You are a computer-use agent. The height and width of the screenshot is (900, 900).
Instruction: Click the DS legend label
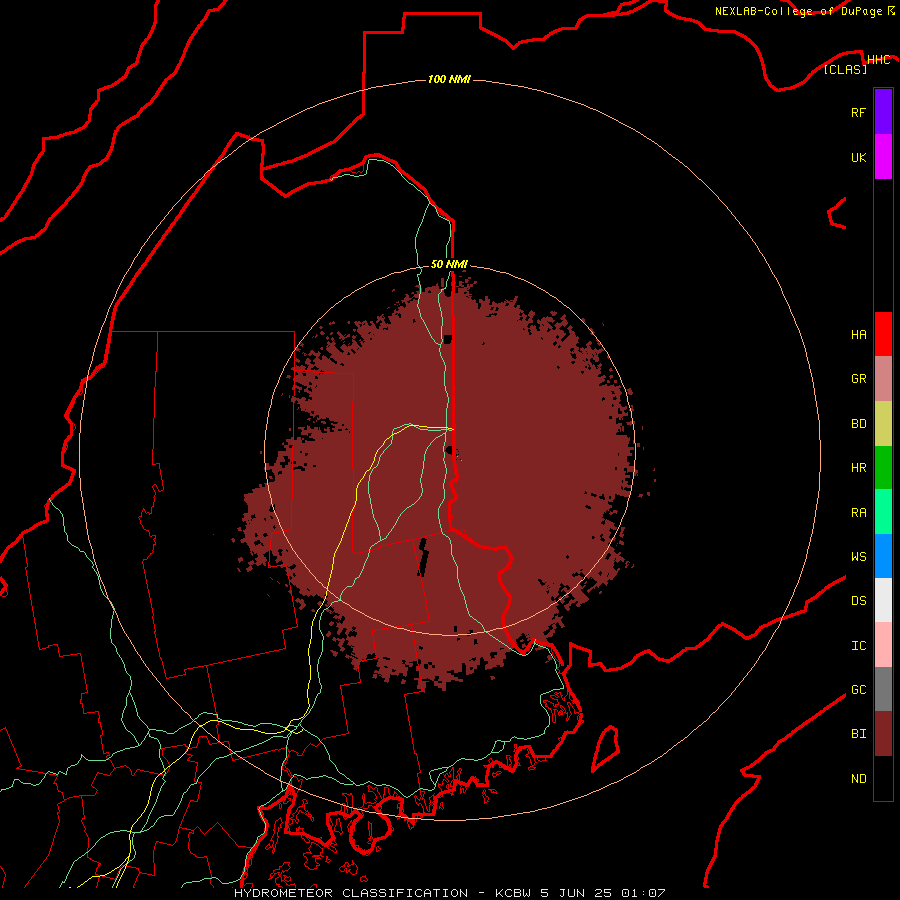[x=858, y=600]
